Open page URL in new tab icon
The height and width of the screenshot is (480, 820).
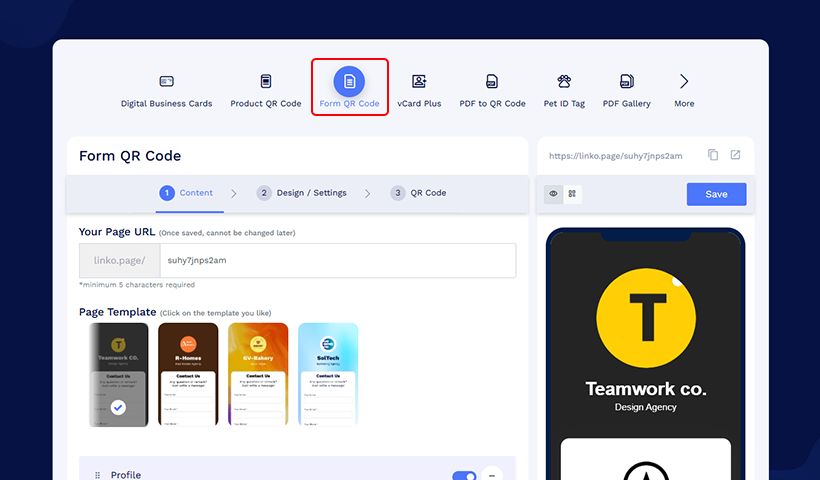coord(735,155)
